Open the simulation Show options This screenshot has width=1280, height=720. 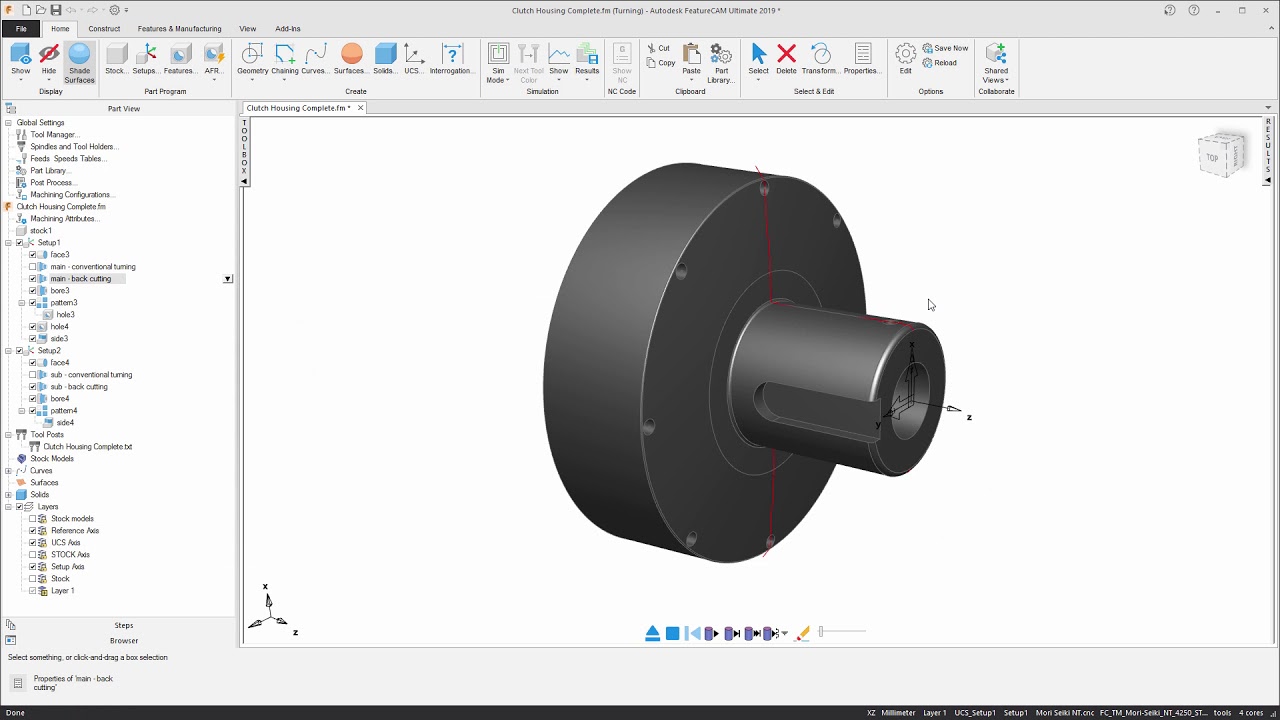[559, 60]
